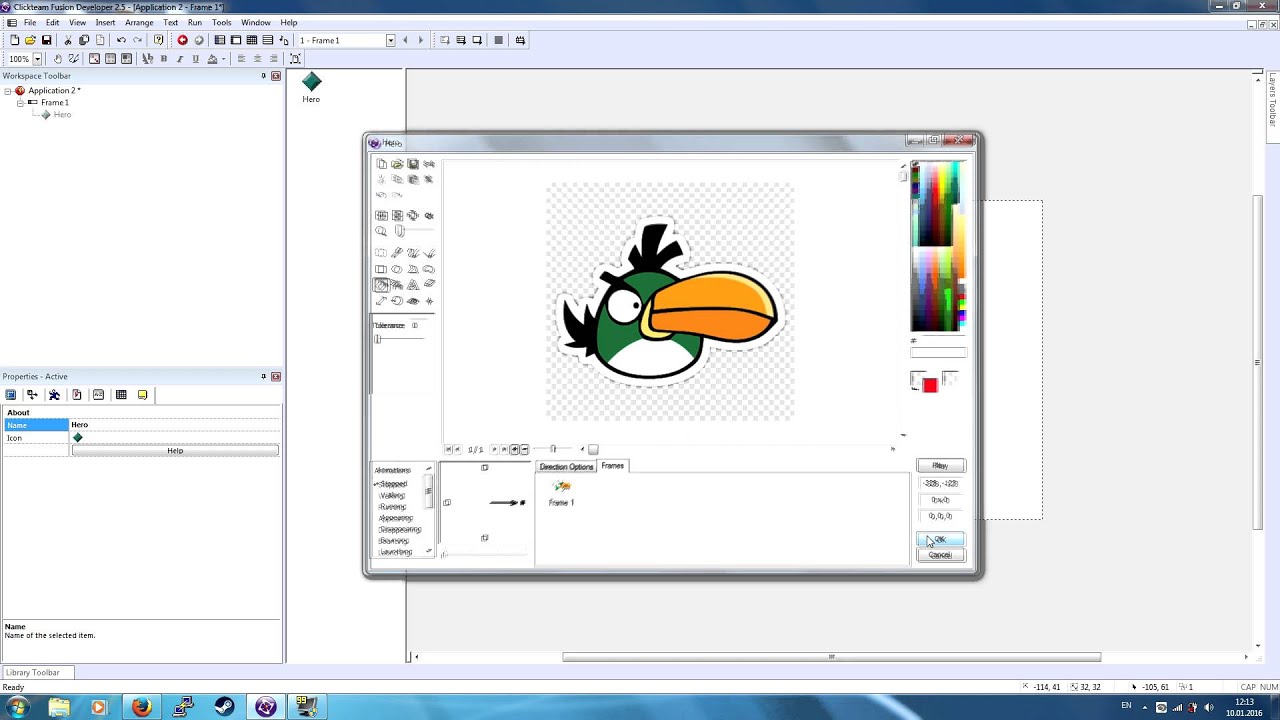Select the Running animation in the list
Image resolution: width=1280 pixels, height=720 pixels.
tap(392, 507)
